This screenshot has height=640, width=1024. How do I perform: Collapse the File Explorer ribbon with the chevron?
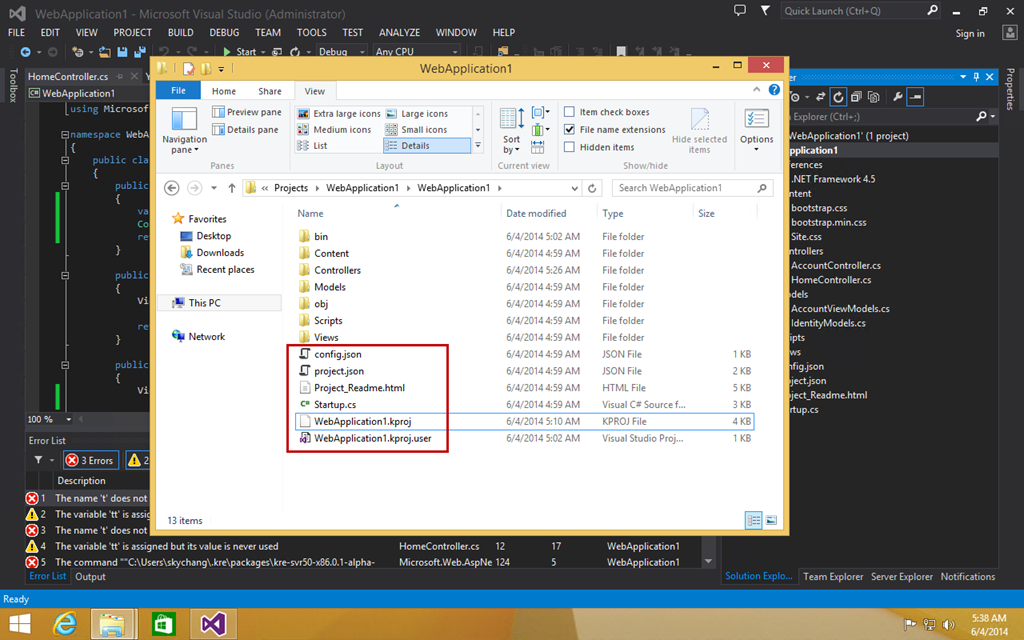(x=756, y=89)
